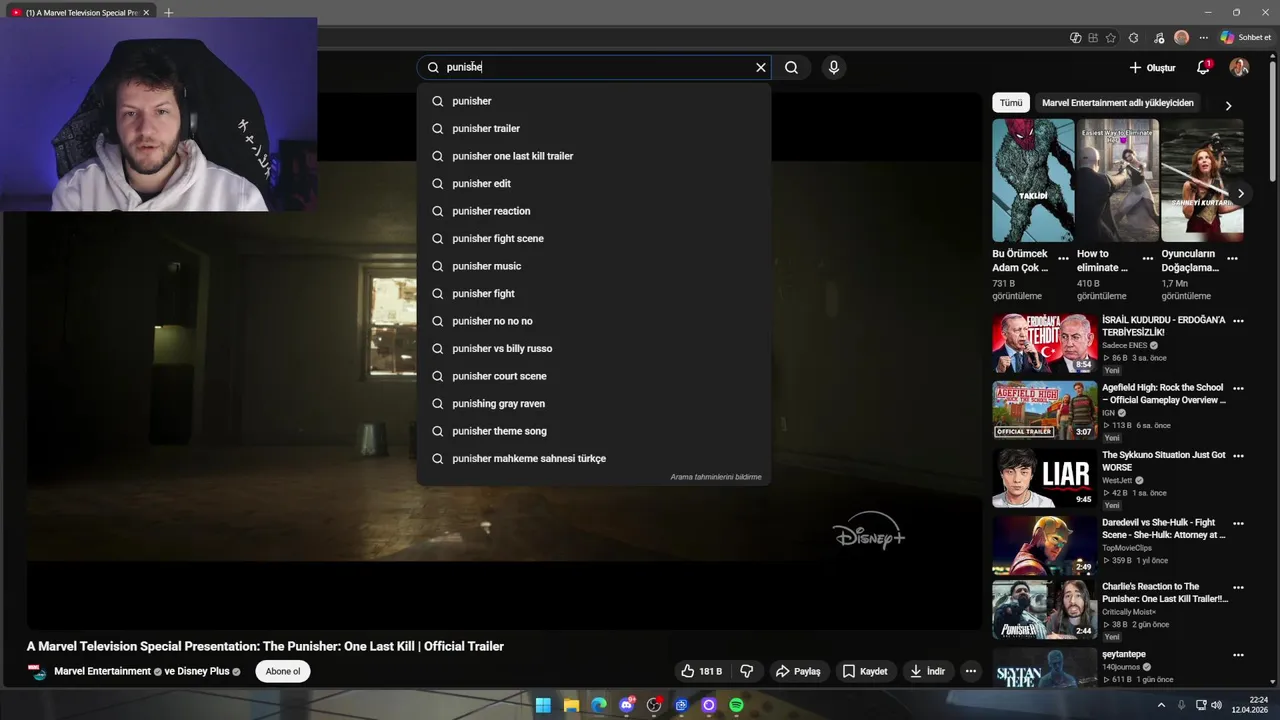Pick suggestion 'punisher no no no'
Image resolution: width=1280 pixels, height=720 pixels.
(594, 321)
